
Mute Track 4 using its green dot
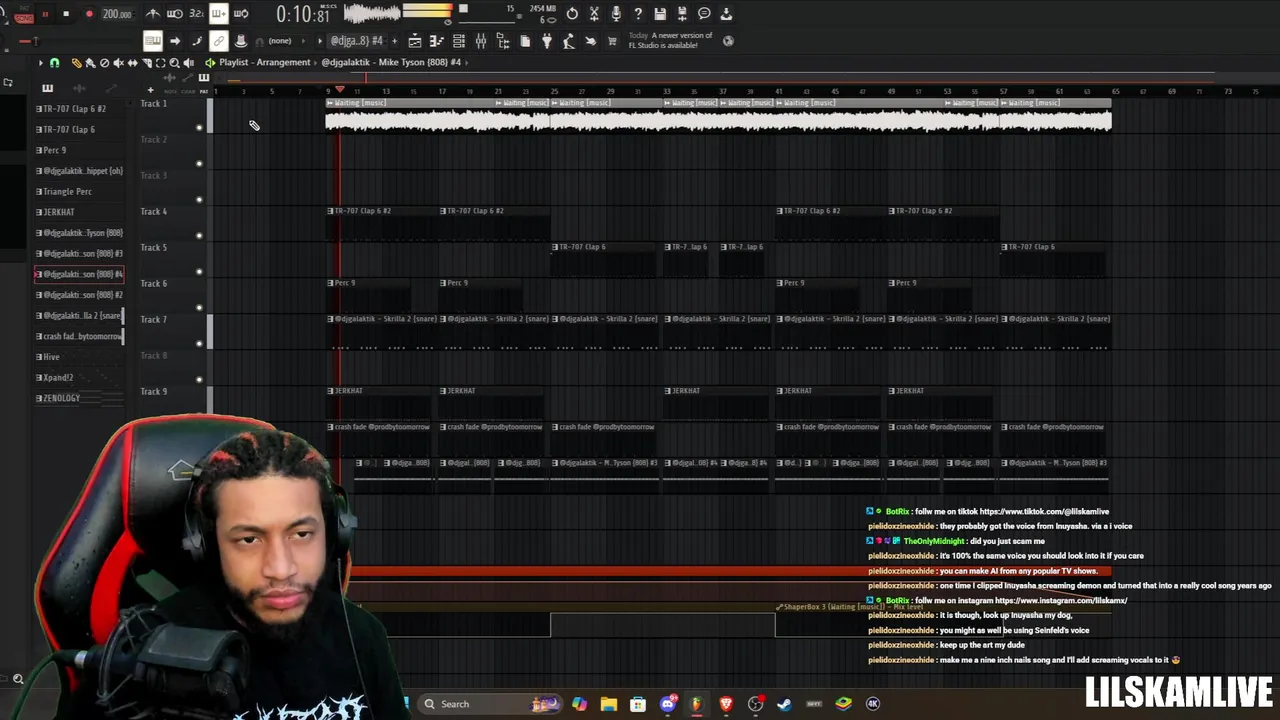pos(199,235)
